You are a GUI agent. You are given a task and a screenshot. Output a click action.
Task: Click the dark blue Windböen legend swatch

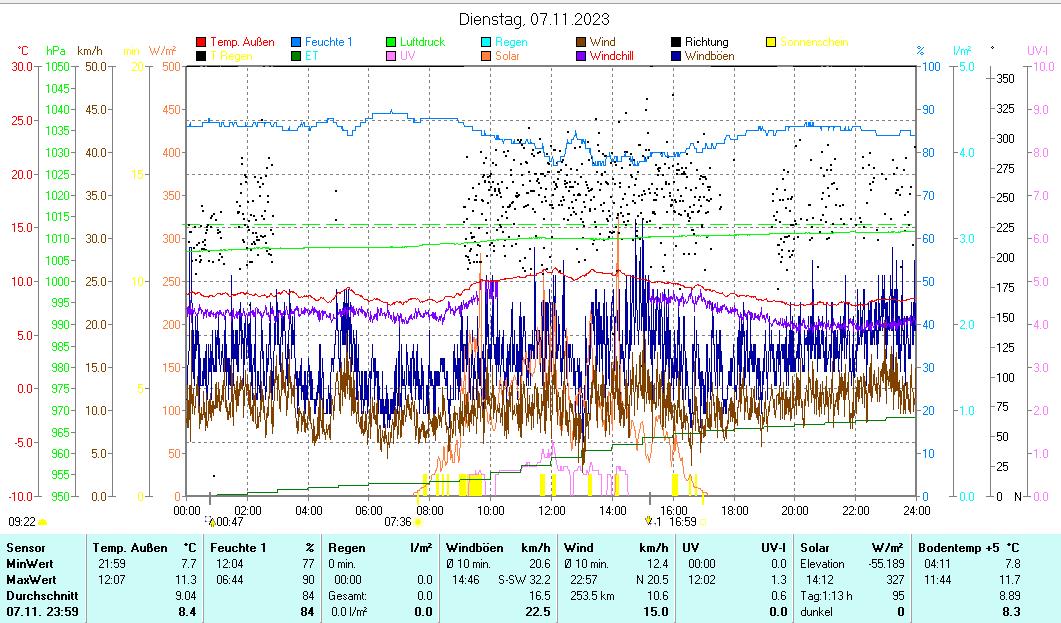pos(676,56)
